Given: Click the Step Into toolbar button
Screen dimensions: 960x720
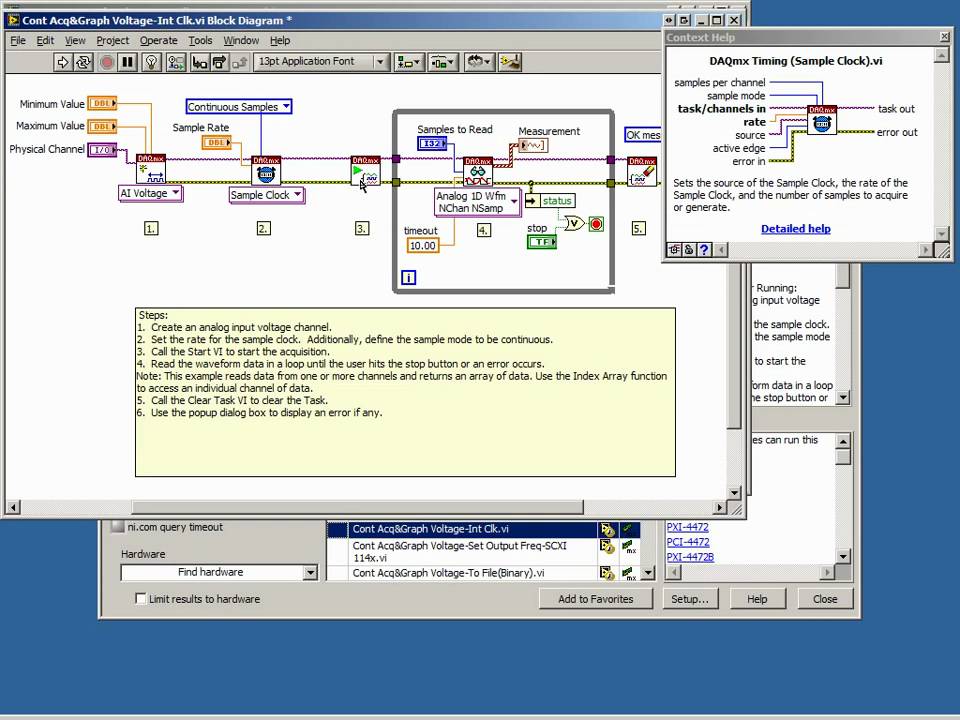Looking at the screenshot, I should point(199,62).
